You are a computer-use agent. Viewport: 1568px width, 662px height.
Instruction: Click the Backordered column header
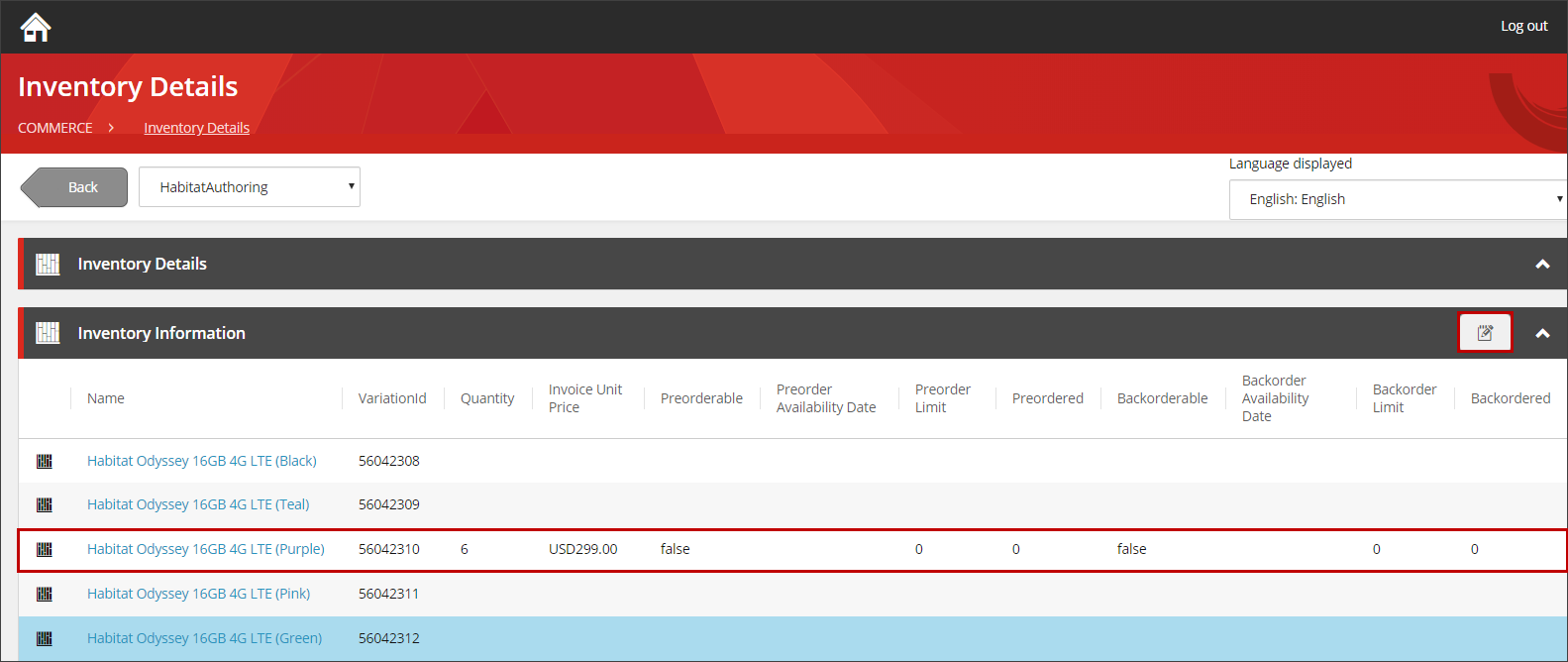pyautogui.click(x=1511, y=398)
